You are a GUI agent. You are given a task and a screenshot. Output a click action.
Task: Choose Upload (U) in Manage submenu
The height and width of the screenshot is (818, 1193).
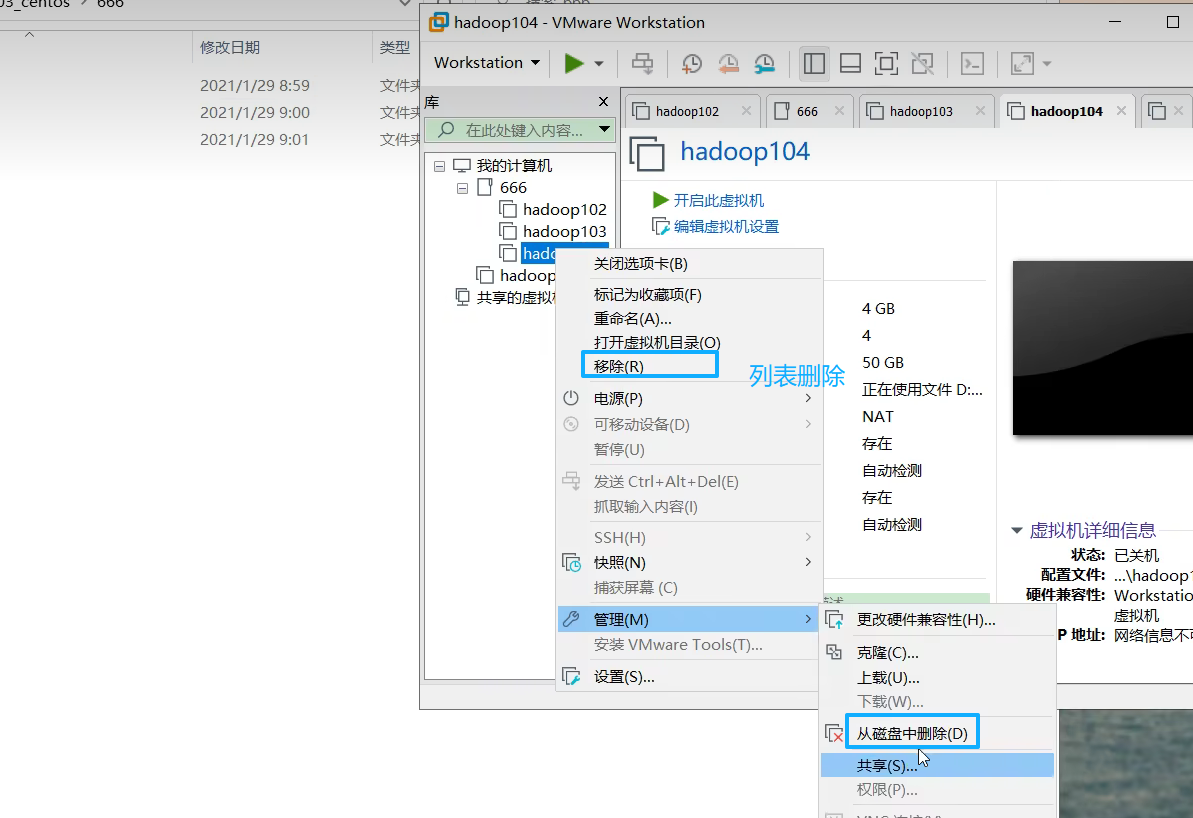[x=937, y=677]
